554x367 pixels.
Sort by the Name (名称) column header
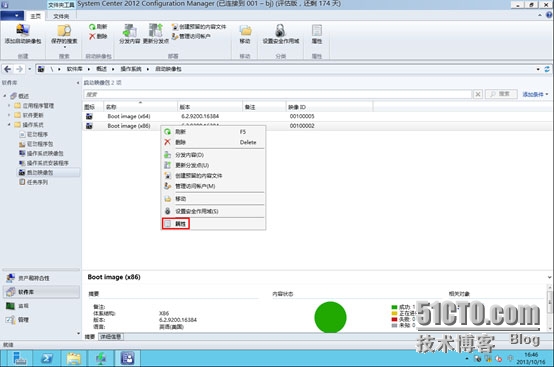point(140,107)
